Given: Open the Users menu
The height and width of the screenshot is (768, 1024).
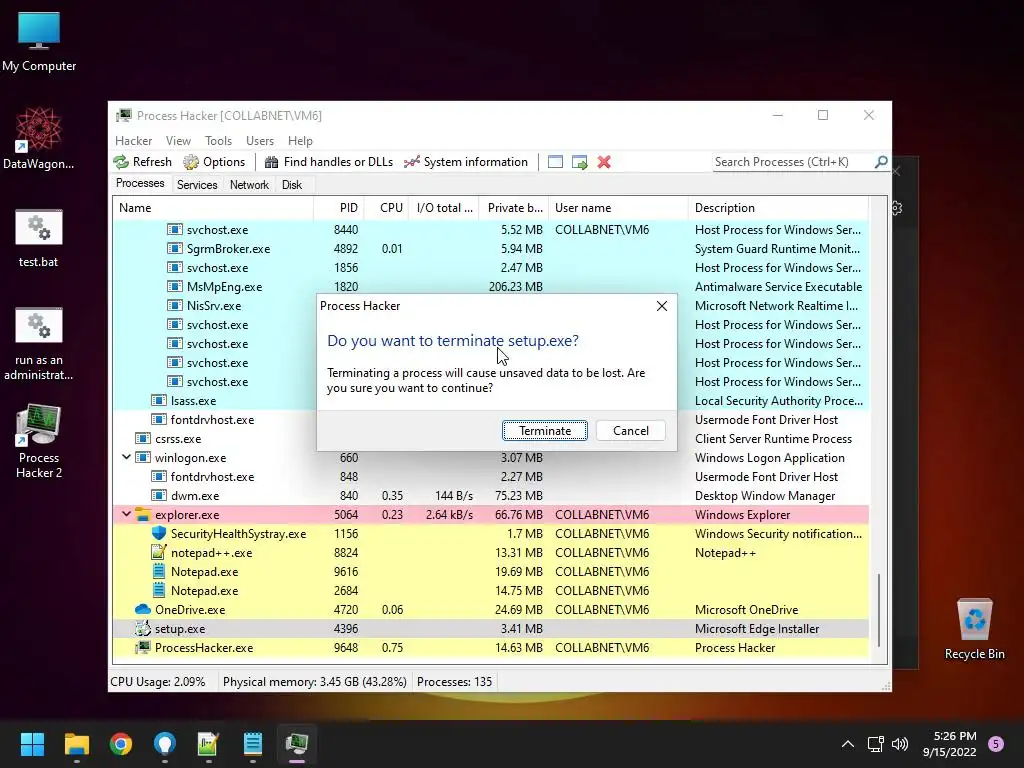Looking at the screenshot, I should [x=259, y=140].
